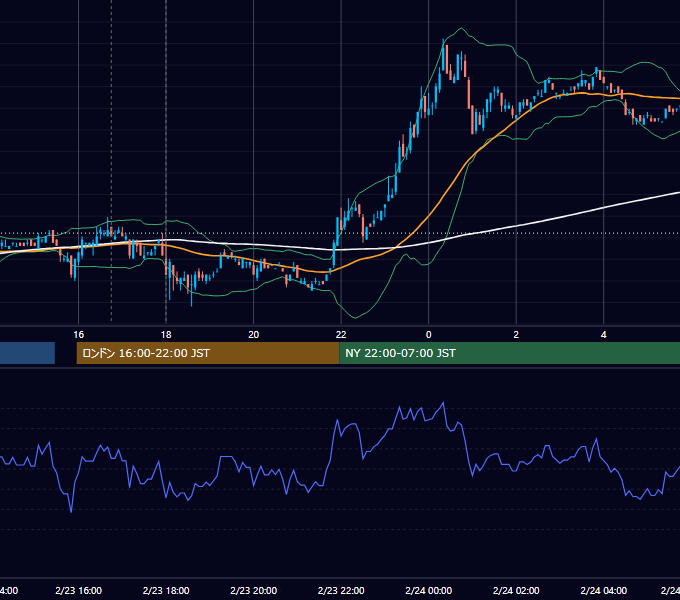The width and height of the screenshot is (680, 600).
Task: Click the 16 hour label on price chart axis
Action: [78, 335]
